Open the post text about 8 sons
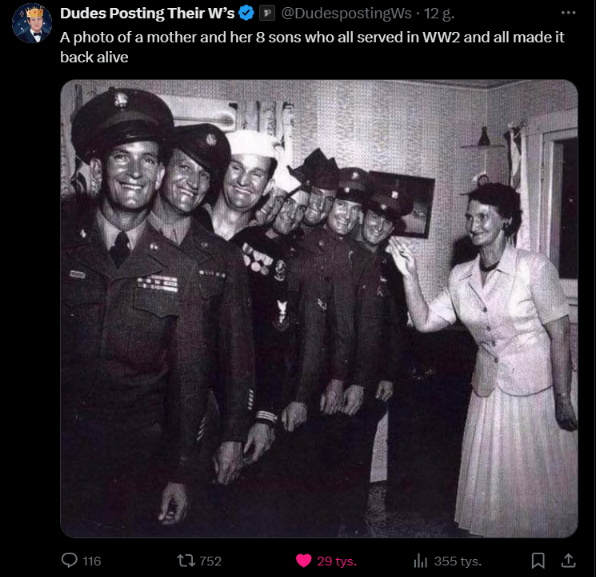 pos(312,47)
